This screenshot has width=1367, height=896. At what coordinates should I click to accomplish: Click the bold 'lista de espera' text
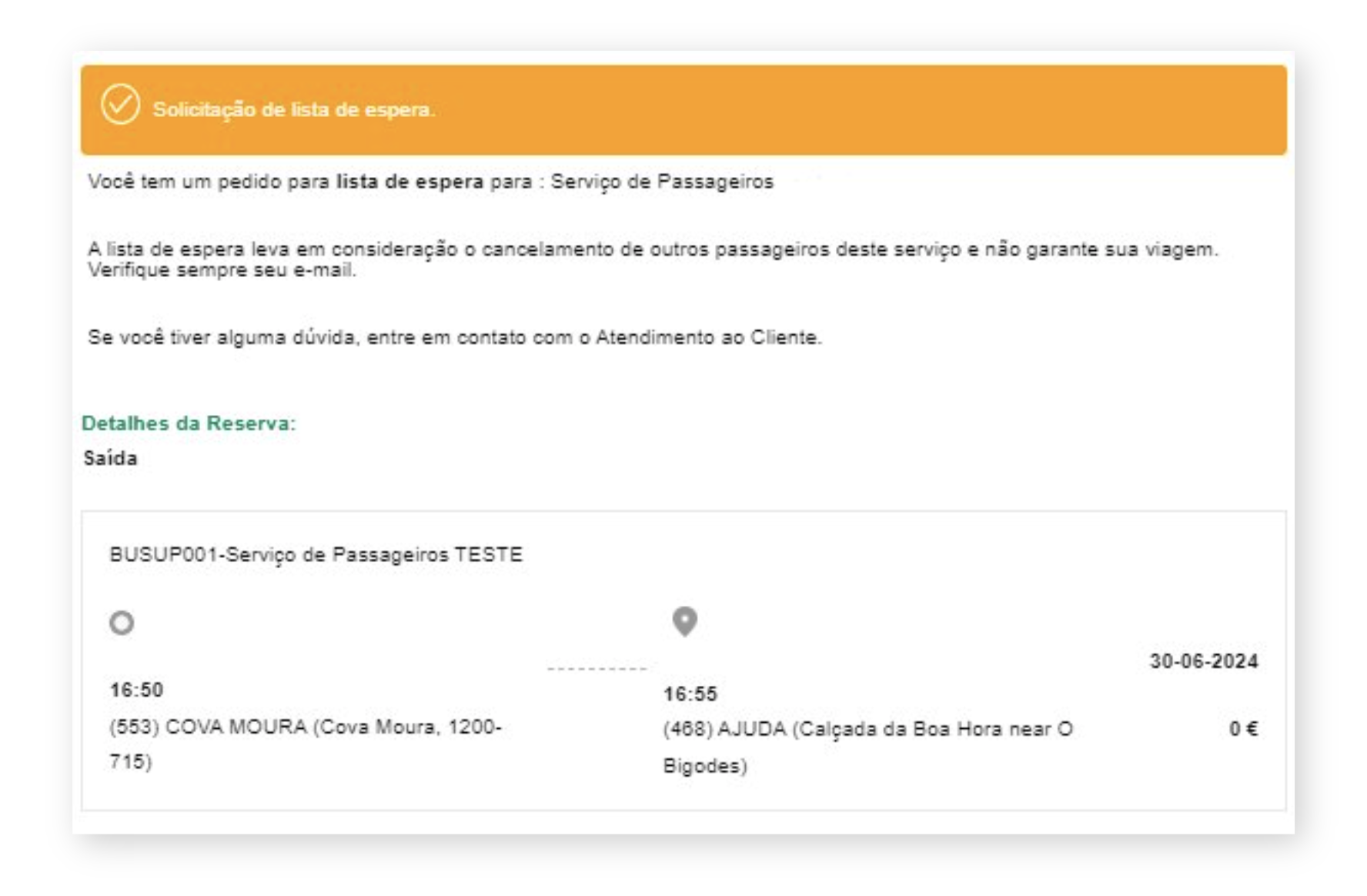409,182
